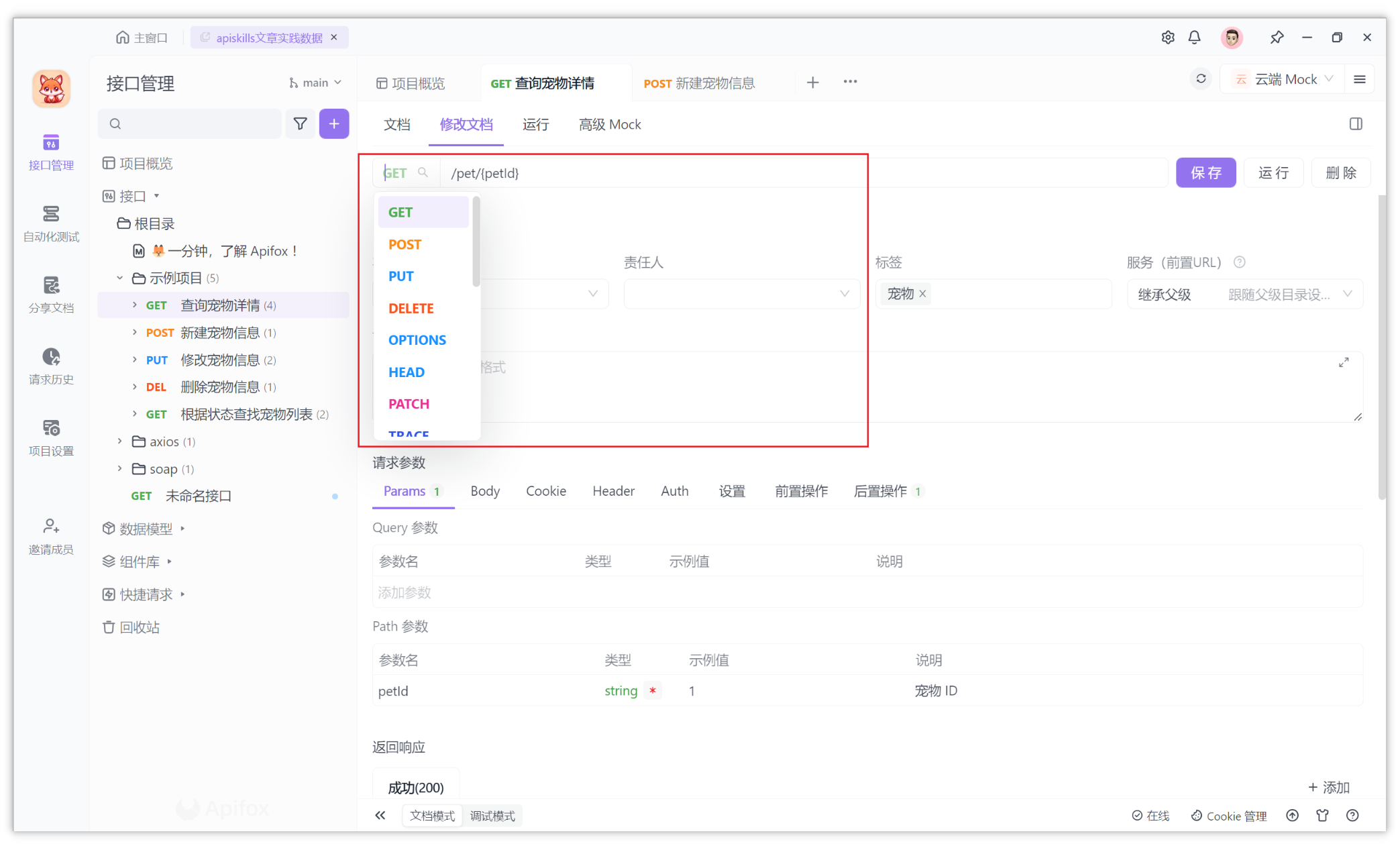Open the settings gear icon
The height and width of the screenshot is (844, 1400).
pyautogui.click(x=1167, y=38)
